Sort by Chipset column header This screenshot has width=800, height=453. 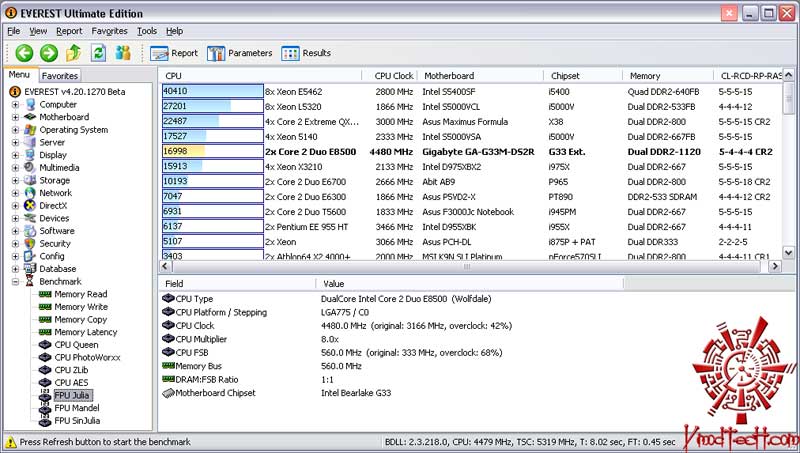click(583, 76)
